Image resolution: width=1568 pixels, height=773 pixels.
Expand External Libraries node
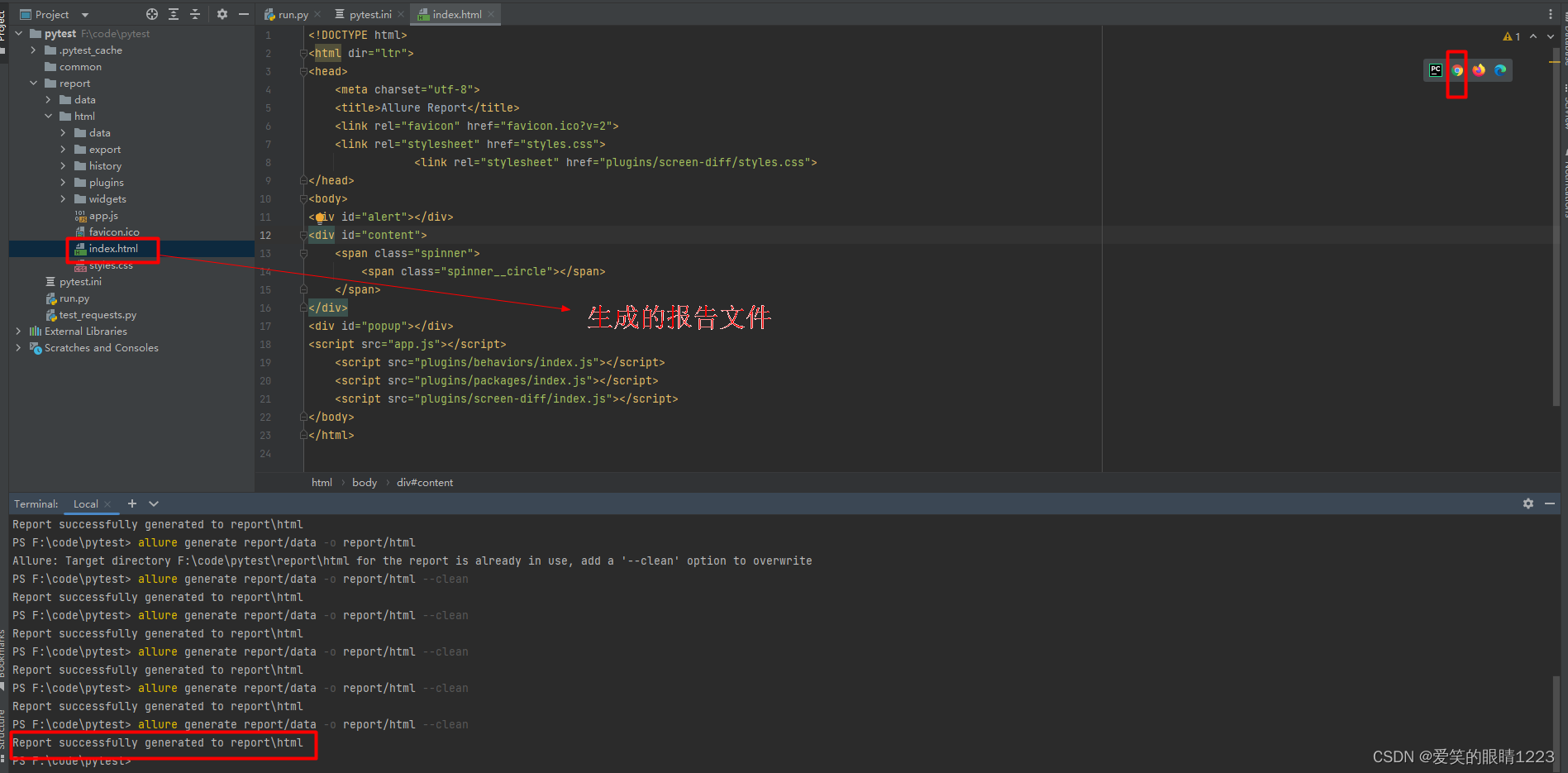click(18, 332)
